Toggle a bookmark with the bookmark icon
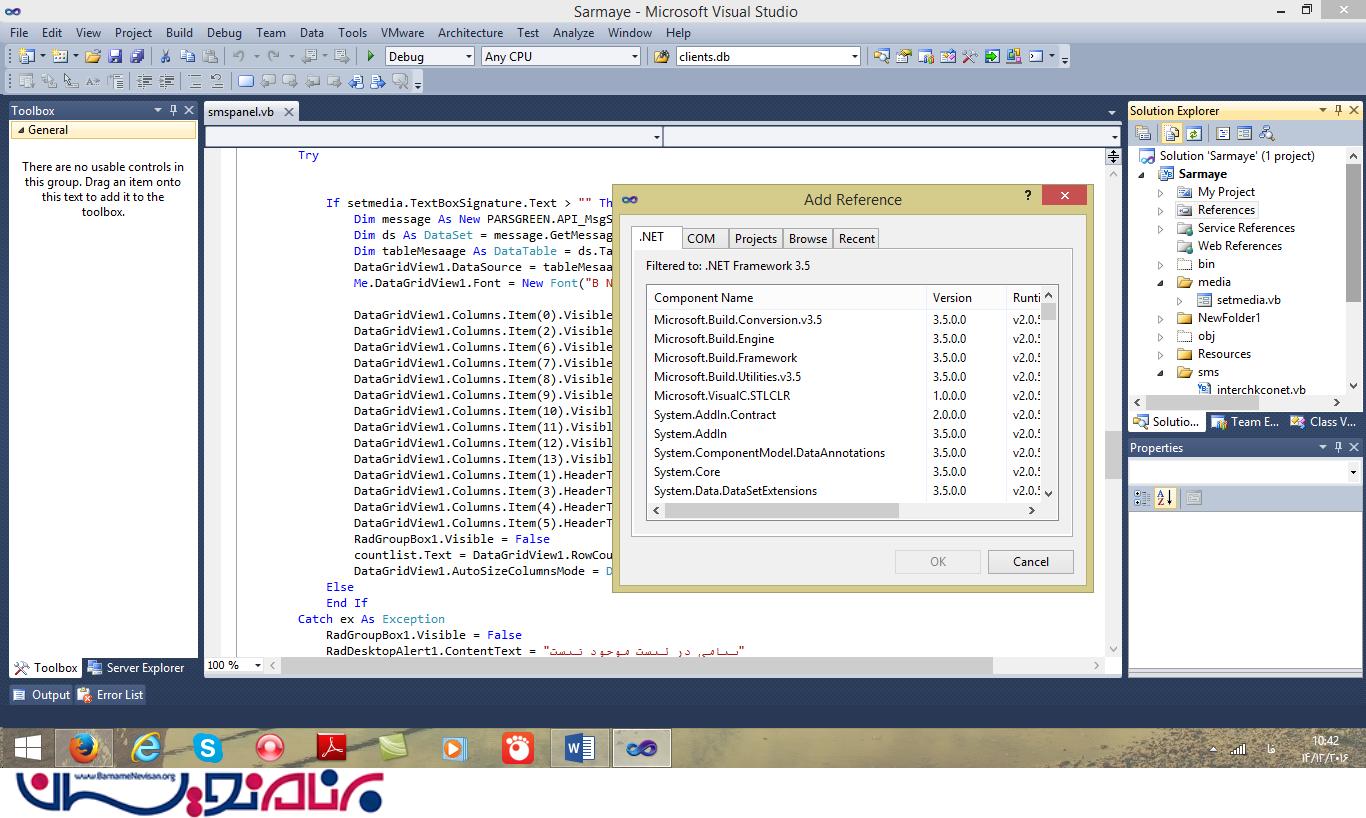Screen dimensions: 1366x818 point(246,82)
